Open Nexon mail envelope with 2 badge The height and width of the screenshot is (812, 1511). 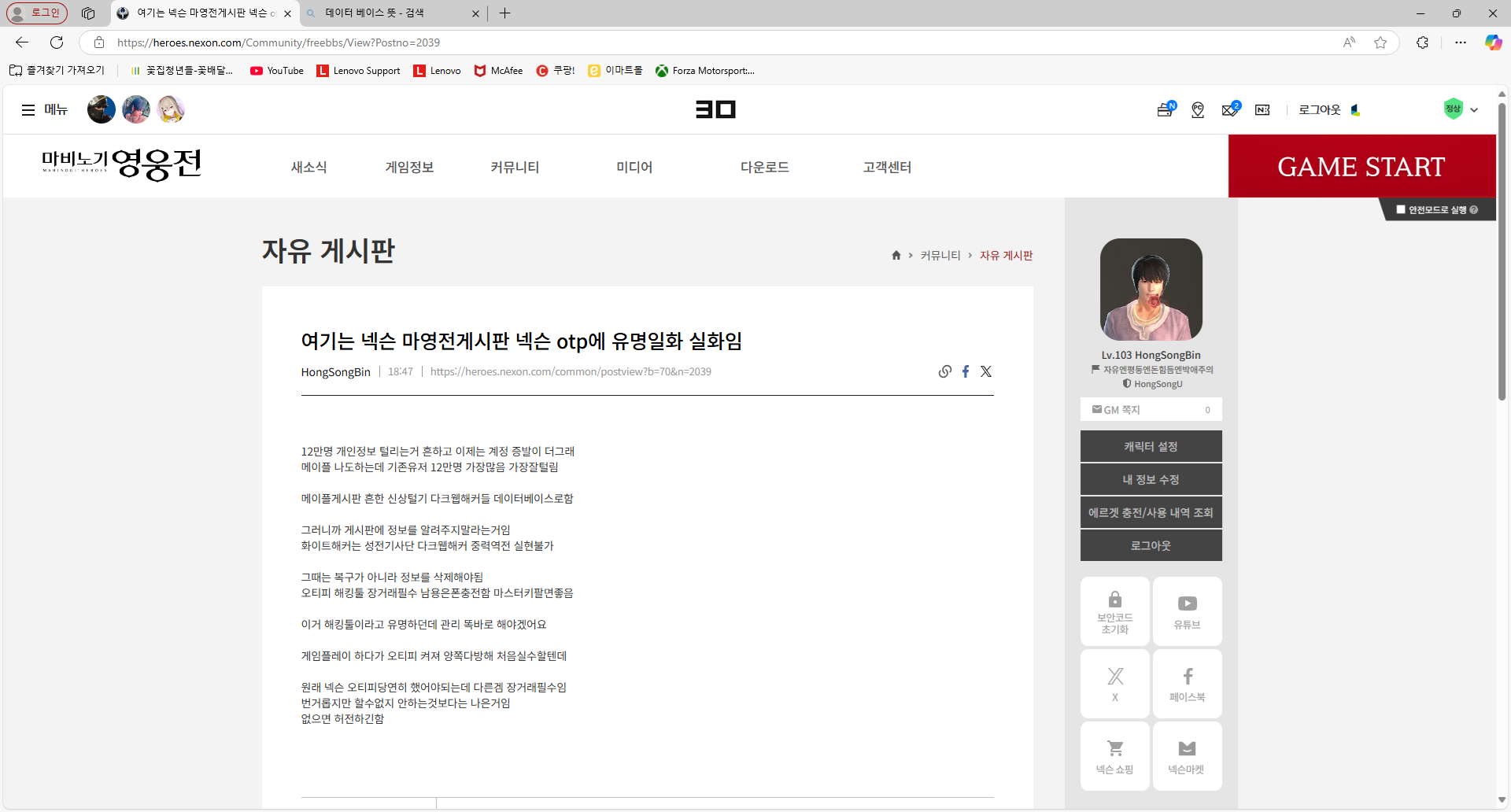click(1230, 110)
